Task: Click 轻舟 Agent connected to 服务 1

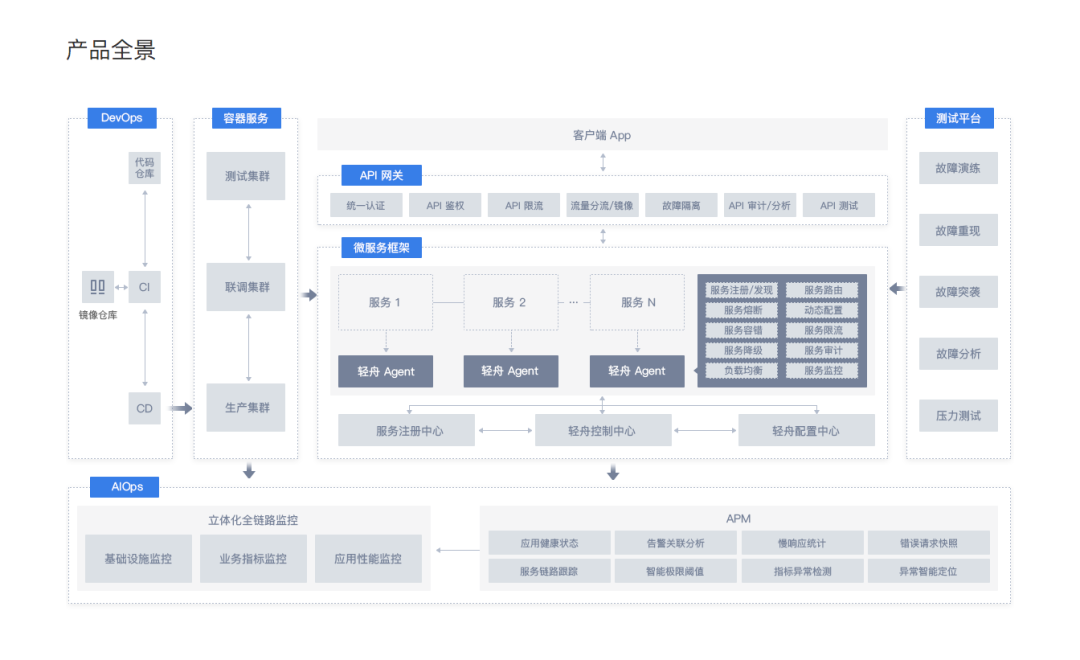Action: [x=386, y=371]
